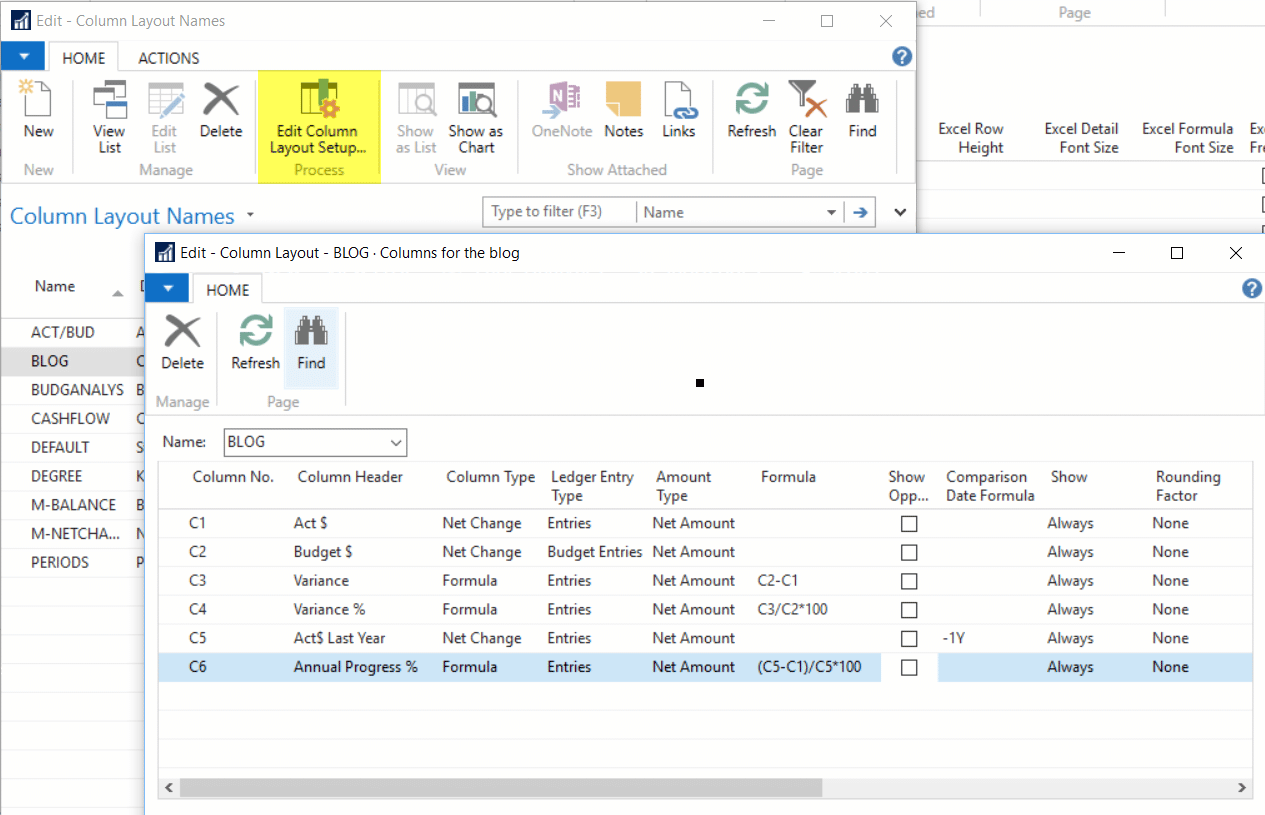Check Show Opp for the Variance row C3
Screen dimensions: 1265x815
pyautogui.click(x=908, y=580)
